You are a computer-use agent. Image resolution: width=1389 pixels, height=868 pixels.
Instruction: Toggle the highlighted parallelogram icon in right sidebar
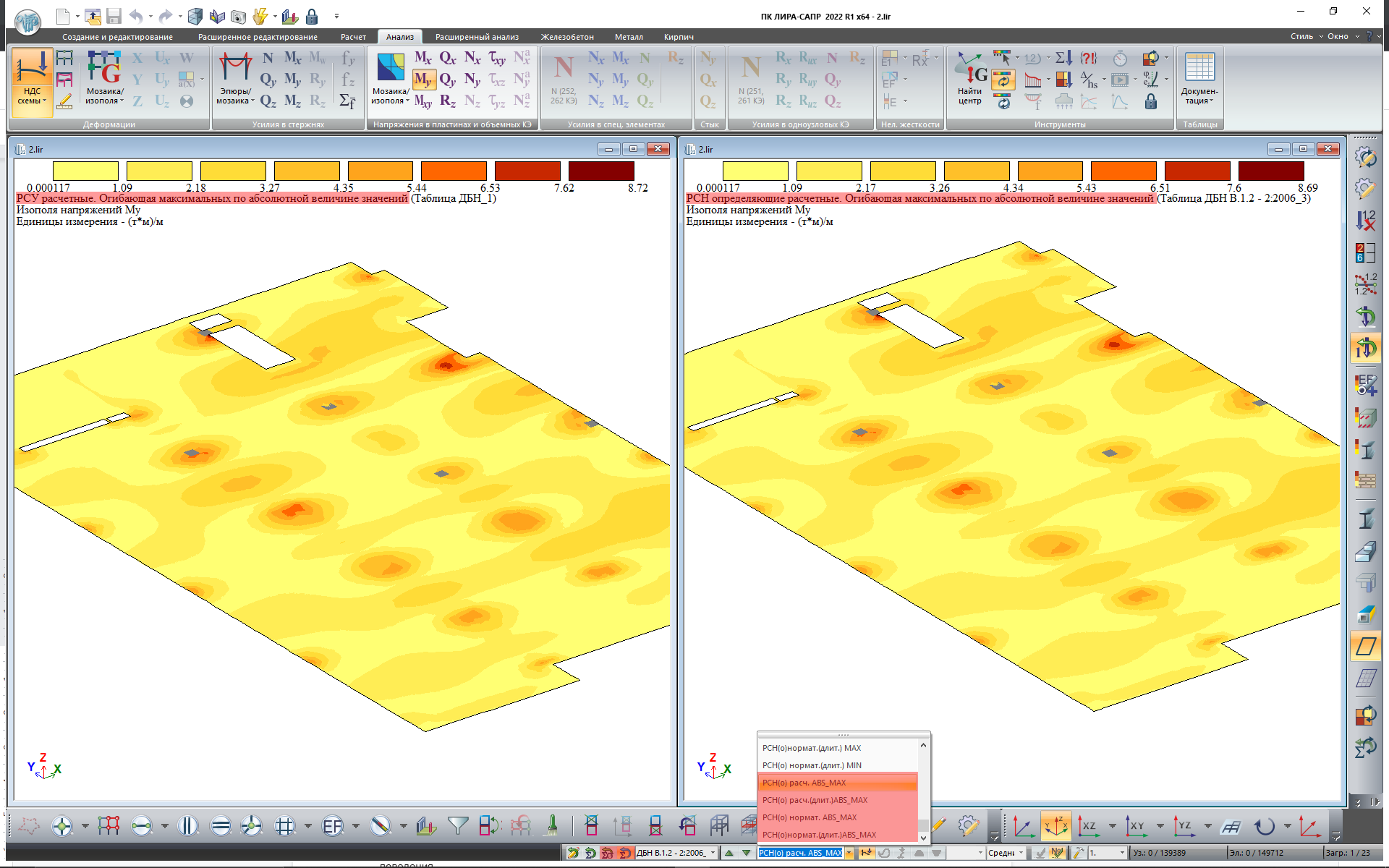(x=1365, y=646)
